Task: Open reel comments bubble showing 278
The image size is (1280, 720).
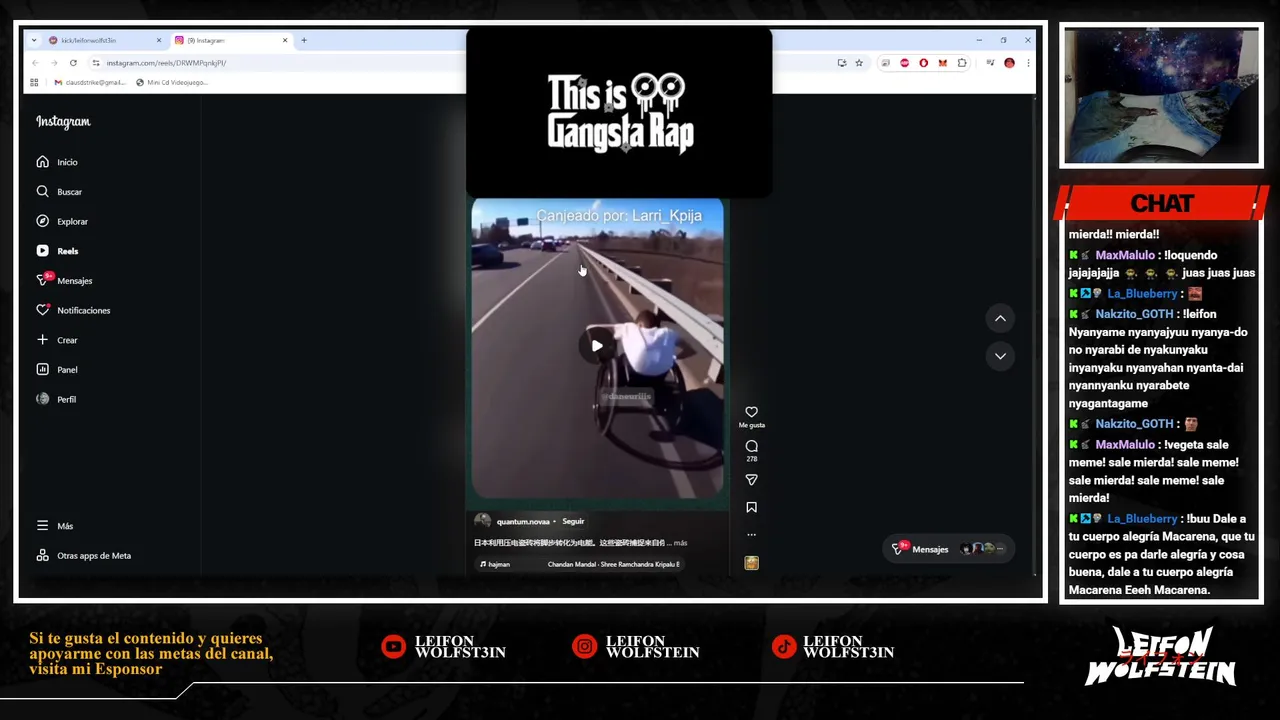Action: [x=751, y=447]
